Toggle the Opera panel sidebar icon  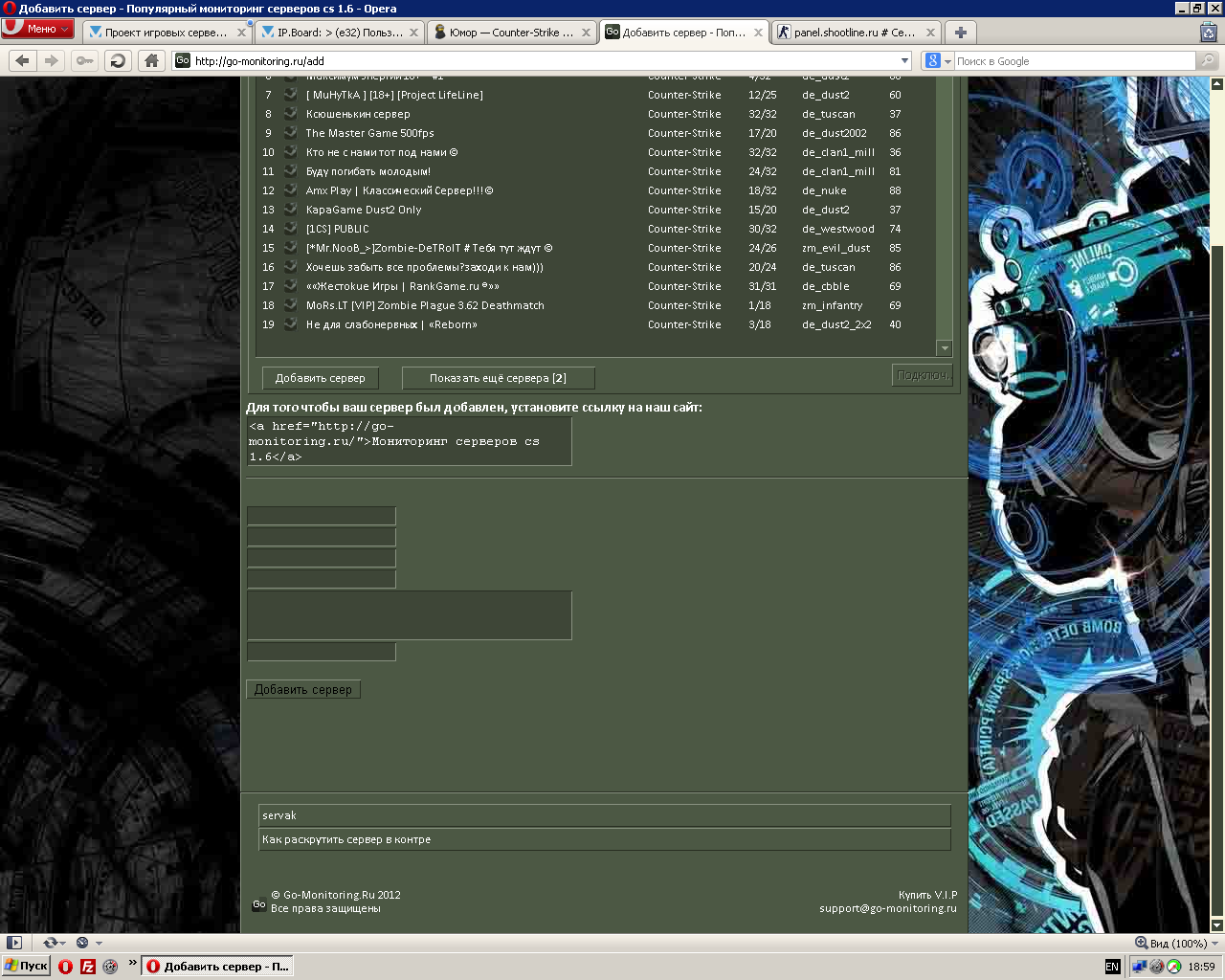coord(14,943)
